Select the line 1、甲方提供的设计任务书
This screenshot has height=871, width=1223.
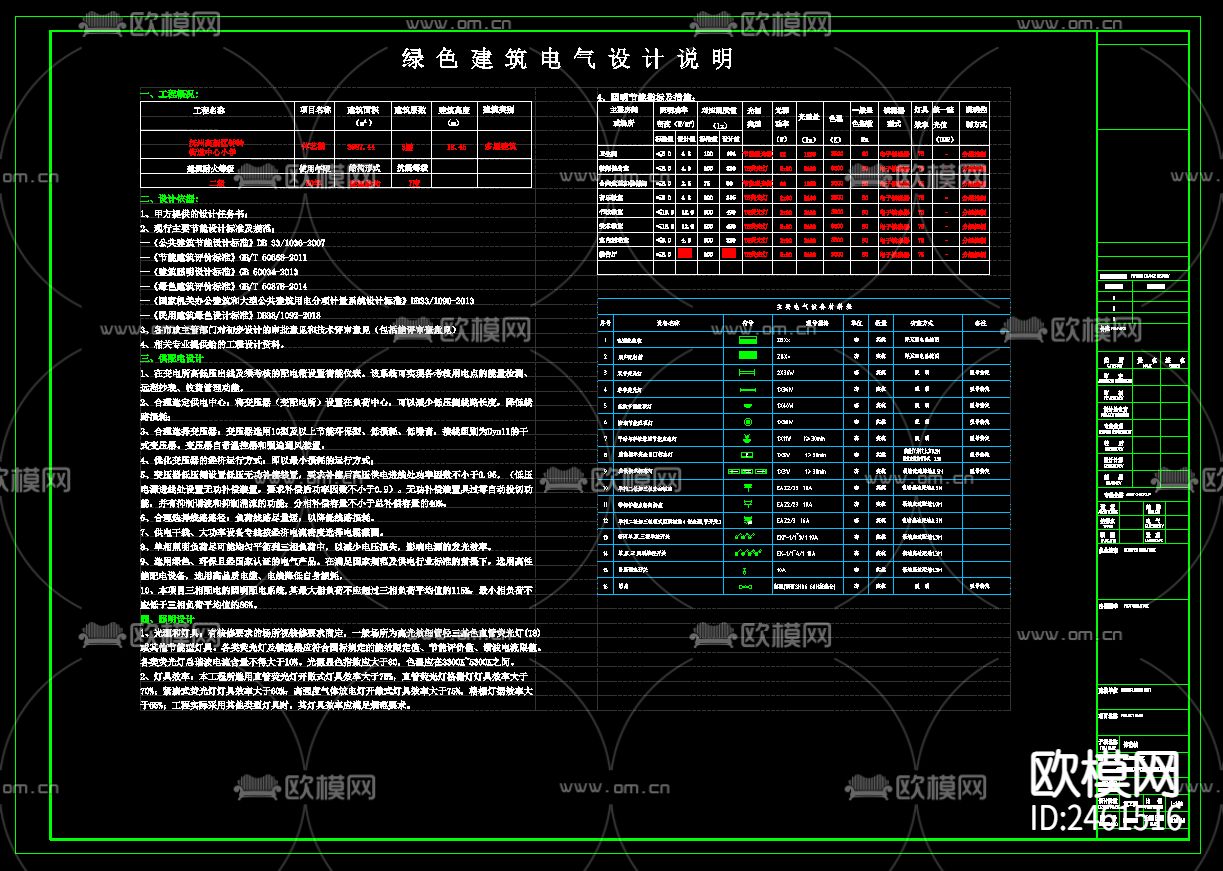[193, 214]
